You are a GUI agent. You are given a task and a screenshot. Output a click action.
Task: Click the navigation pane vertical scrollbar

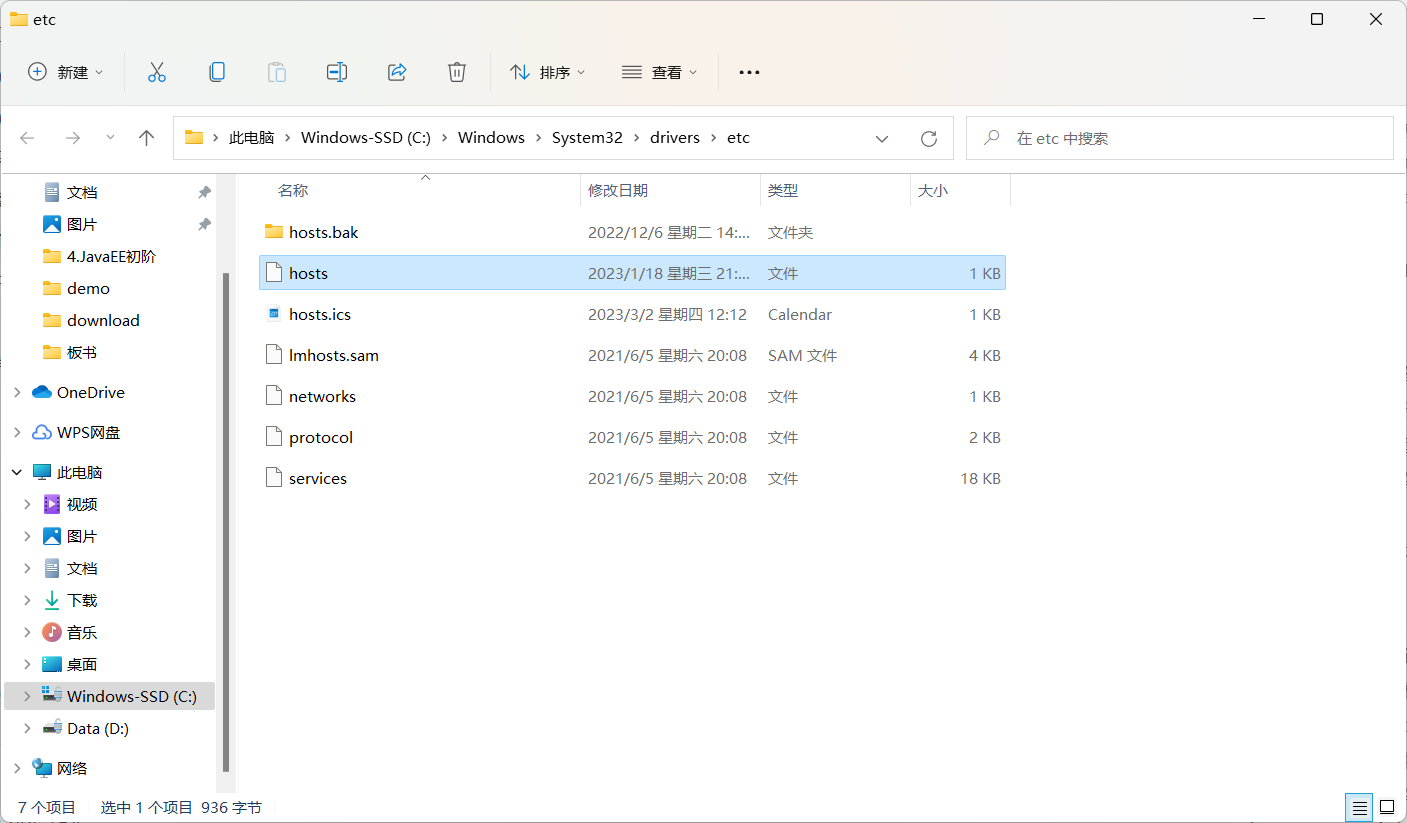point(226,520)
